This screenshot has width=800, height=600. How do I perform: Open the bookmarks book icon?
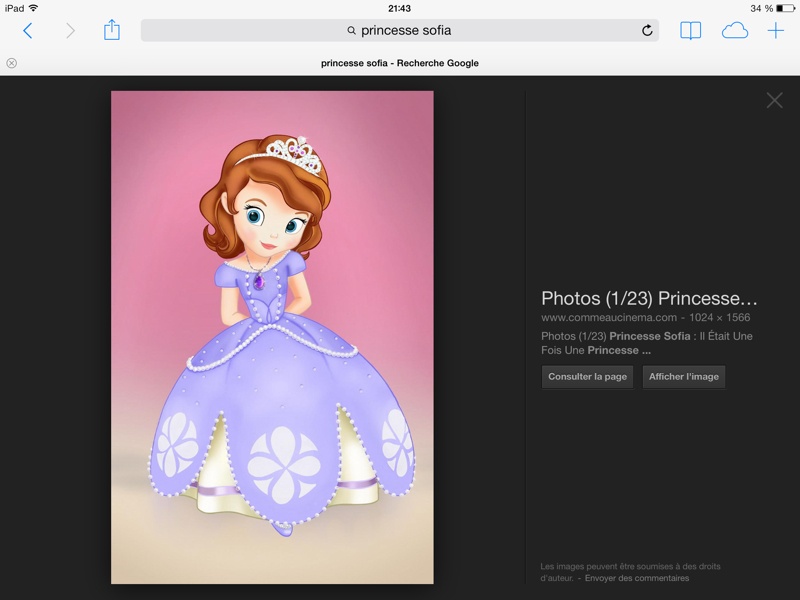tap(690, 31)
